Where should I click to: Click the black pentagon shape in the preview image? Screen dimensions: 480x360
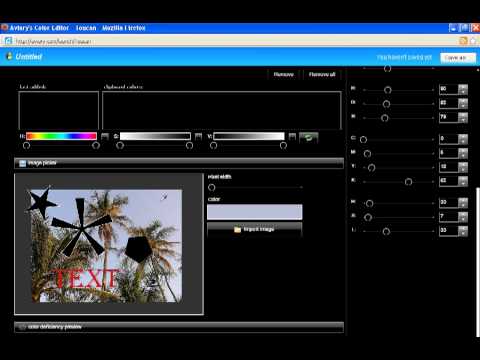pyautogui.click(x=139, y=249)
